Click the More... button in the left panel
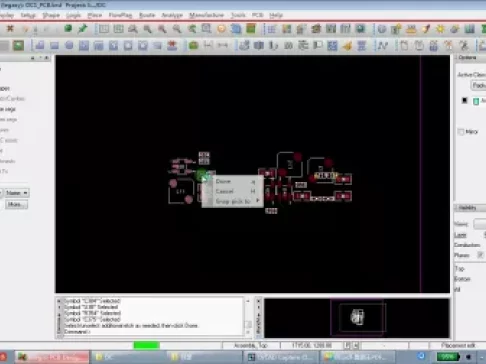 point(16,204)
